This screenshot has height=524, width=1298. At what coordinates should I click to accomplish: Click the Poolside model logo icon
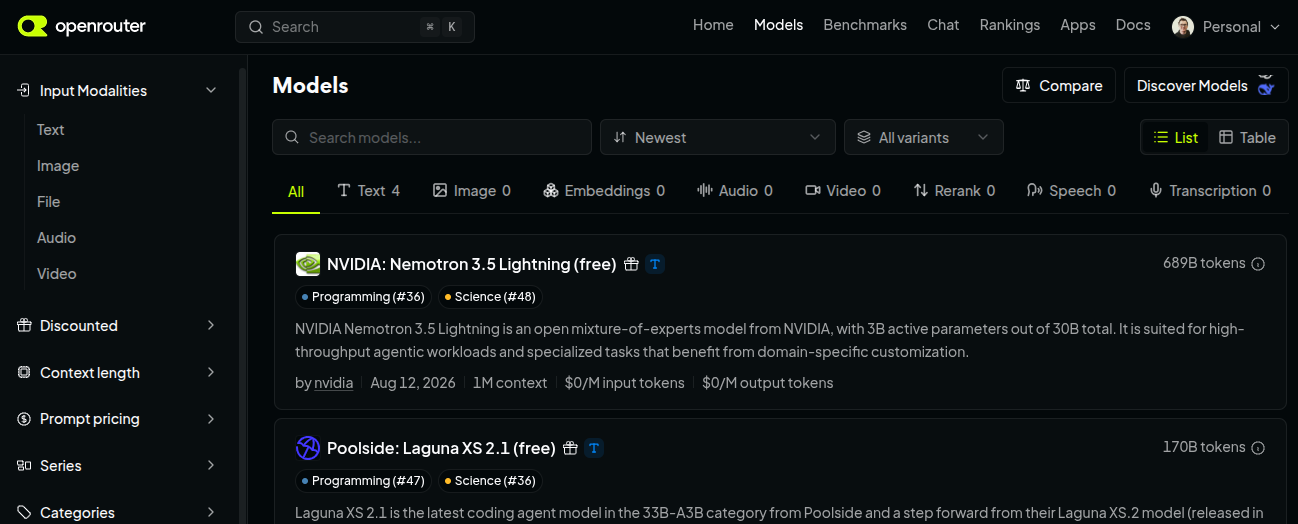click(x=308, y=448)
